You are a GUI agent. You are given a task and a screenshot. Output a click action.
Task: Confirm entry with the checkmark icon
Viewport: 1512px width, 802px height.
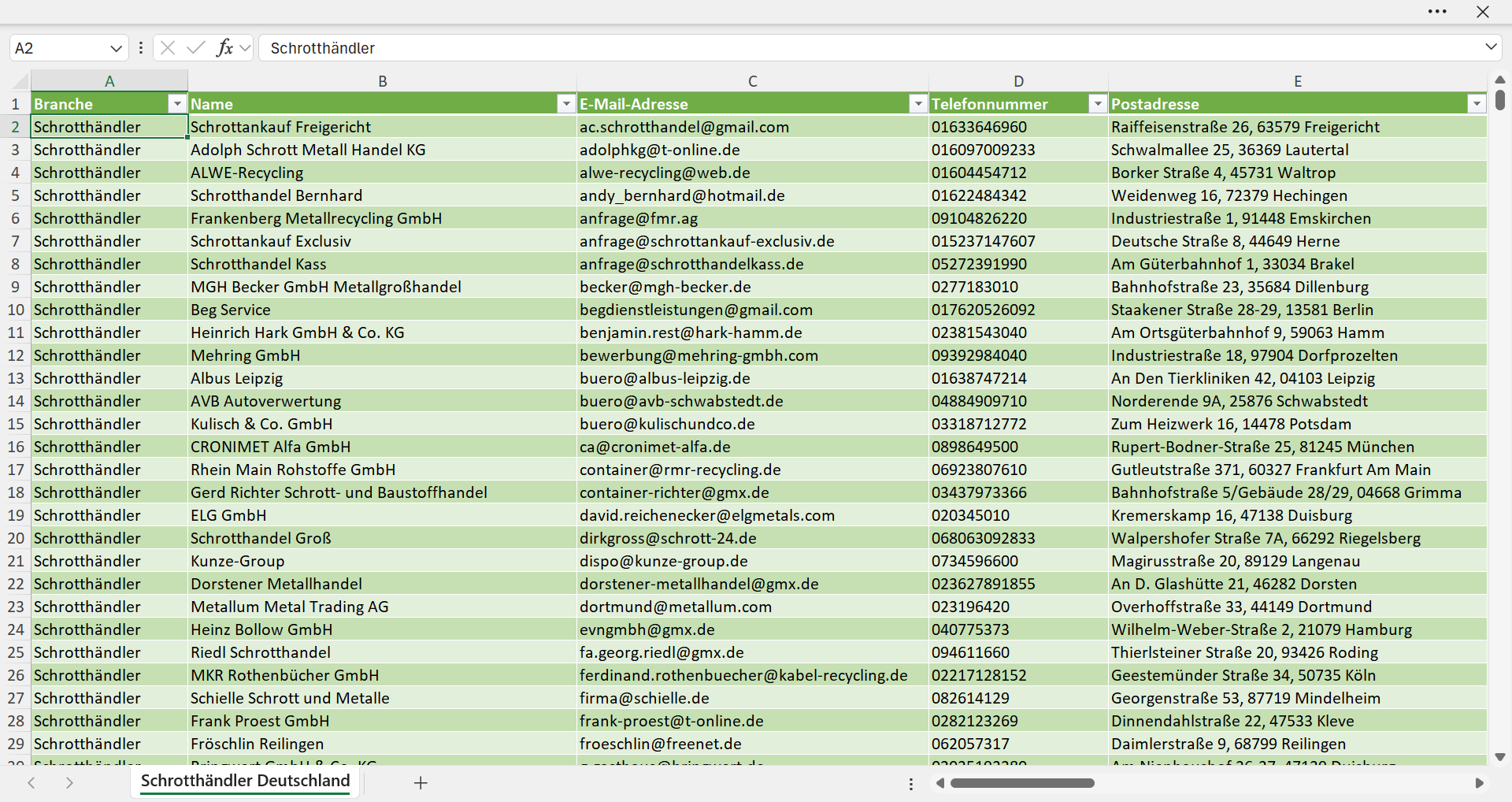pos(196,48)
